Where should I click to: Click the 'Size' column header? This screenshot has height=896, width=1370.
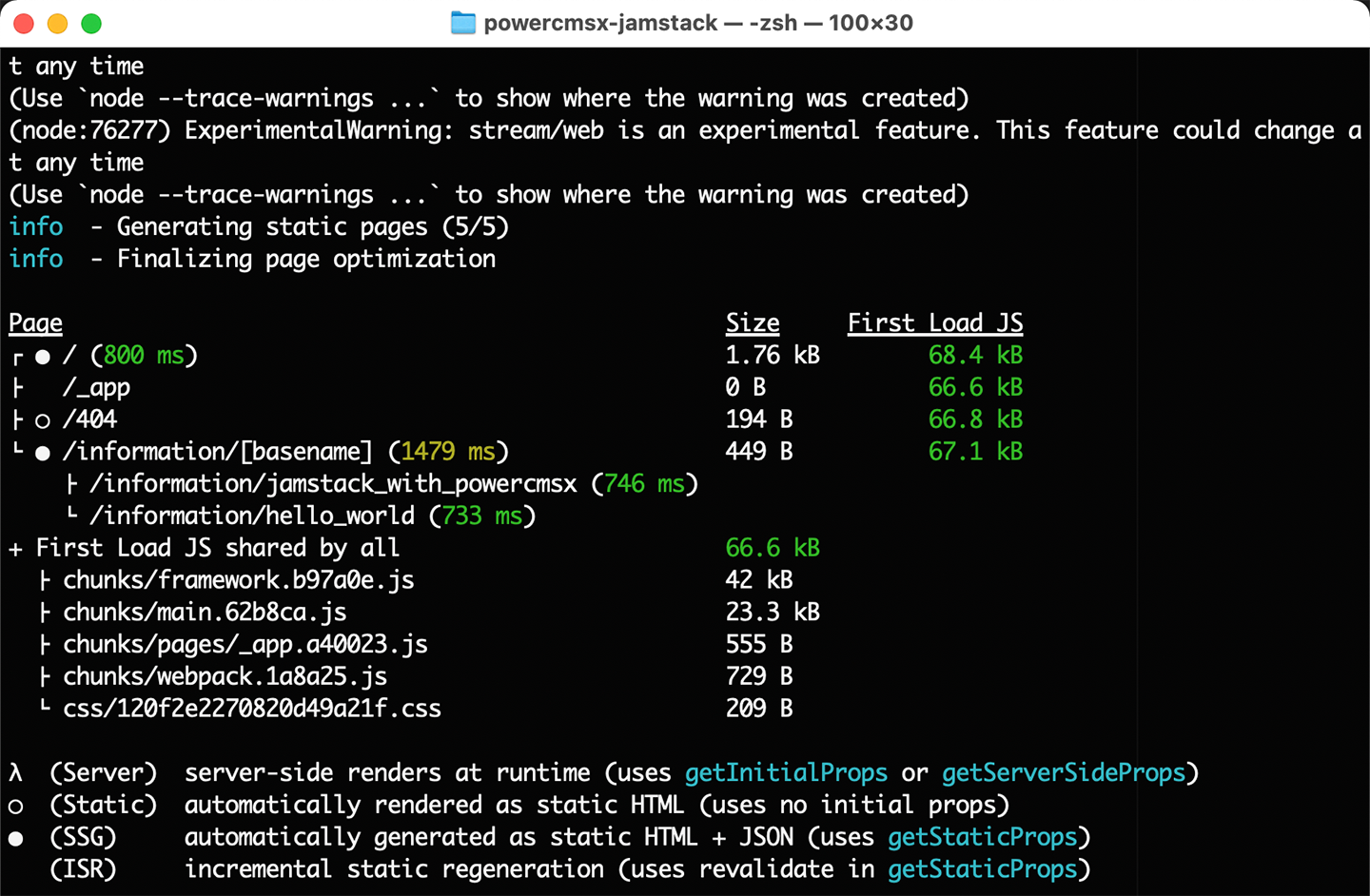click(x=753, y=323)
